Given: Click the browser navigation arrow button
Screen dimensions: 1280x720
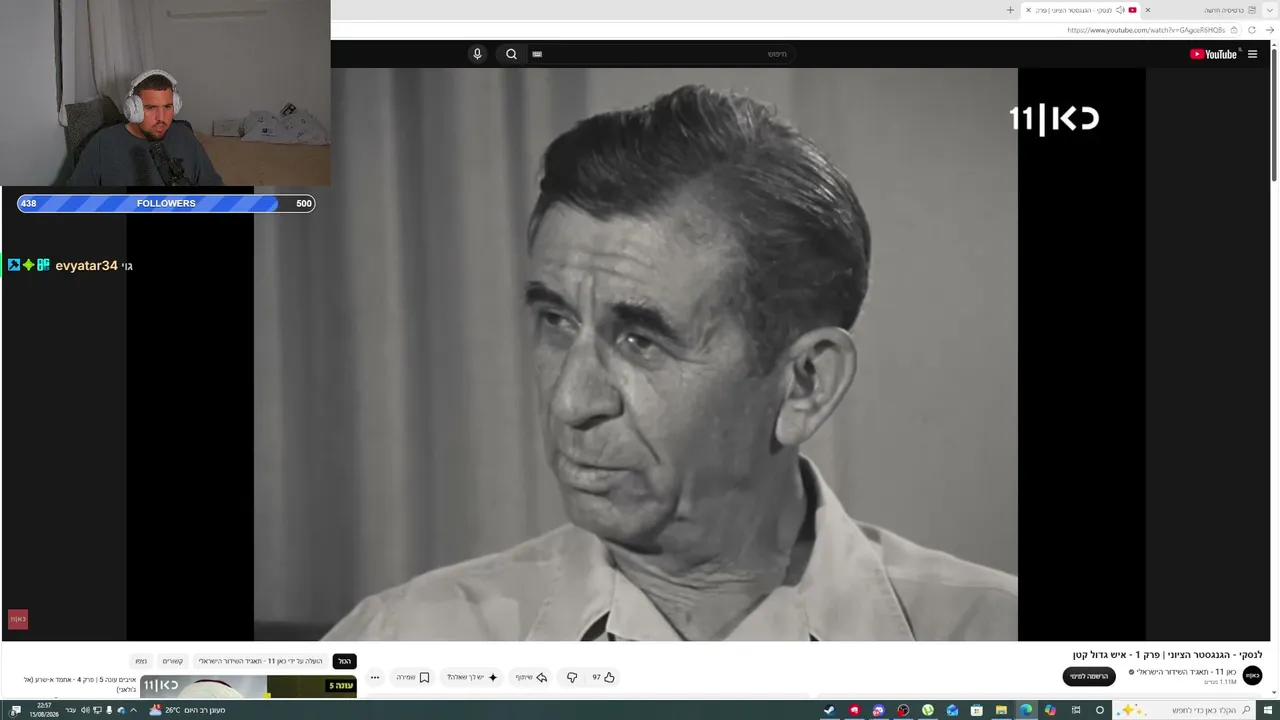Looking at the screenshot, I should 1270,30.
